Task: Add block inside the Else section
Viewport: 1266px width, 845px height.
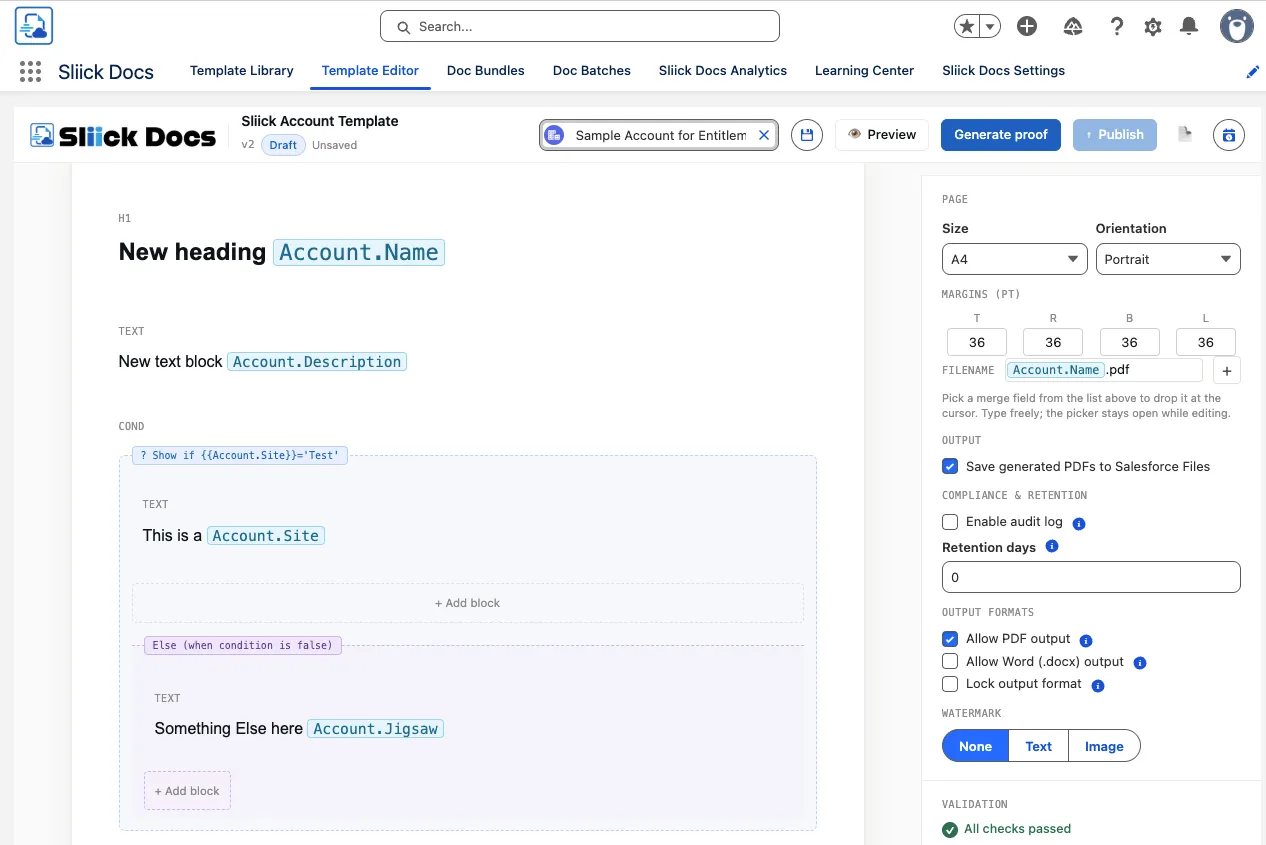Action: click(187, 791)
